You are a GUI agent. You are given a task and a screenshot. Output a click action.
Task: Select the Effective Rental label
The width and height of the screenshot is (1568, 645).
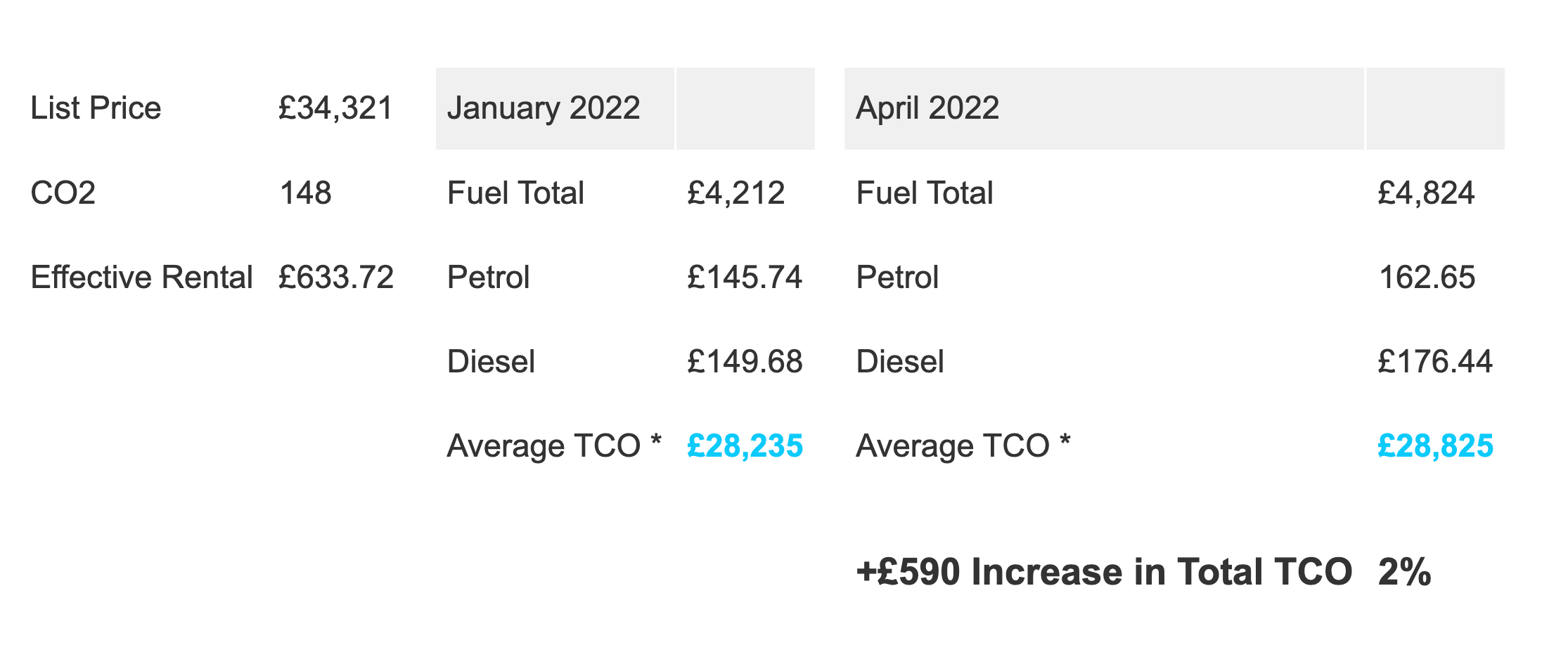point(141,278)
